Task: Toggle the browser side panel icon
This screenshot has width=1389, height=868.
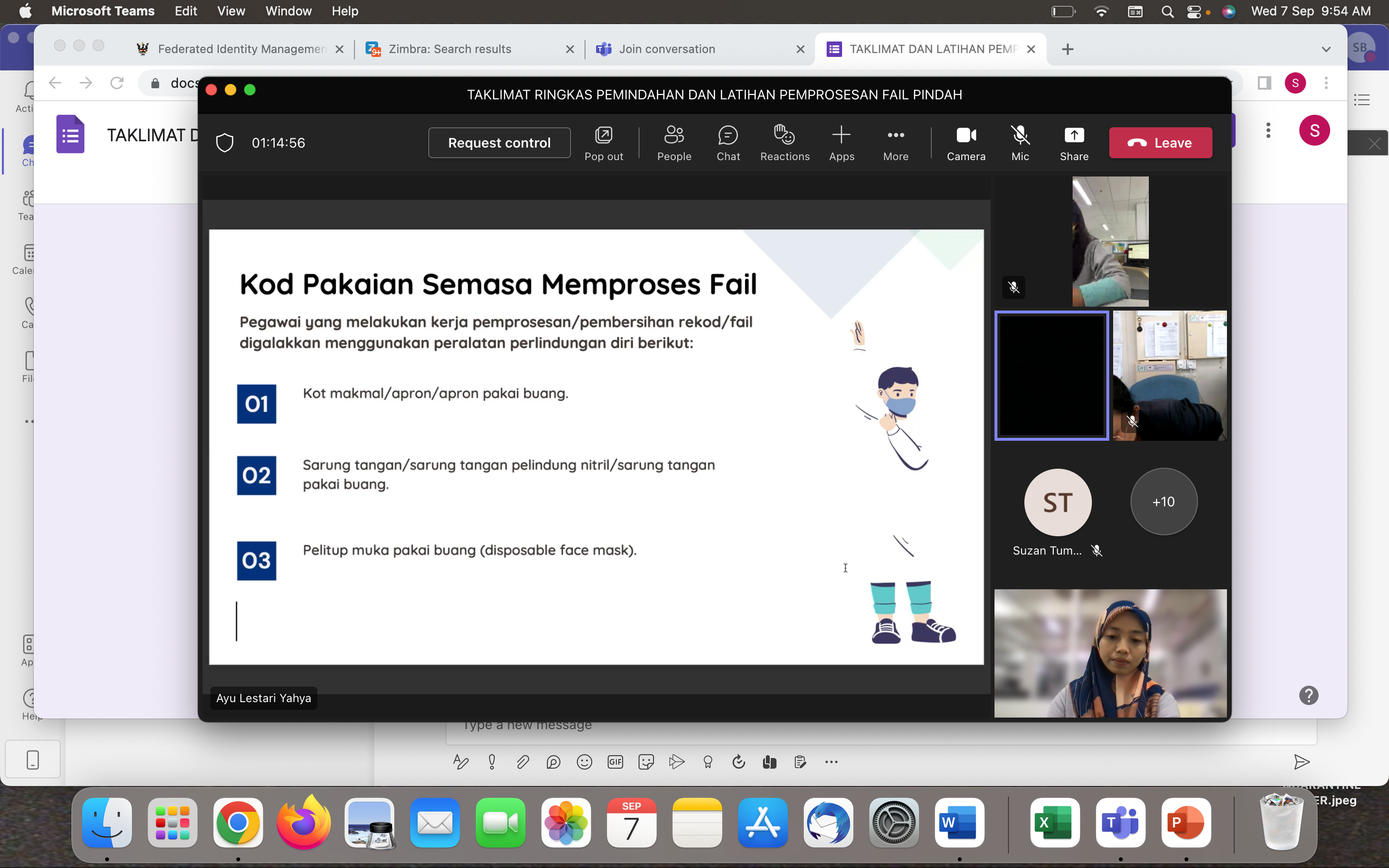Action: pos(1265,83)
